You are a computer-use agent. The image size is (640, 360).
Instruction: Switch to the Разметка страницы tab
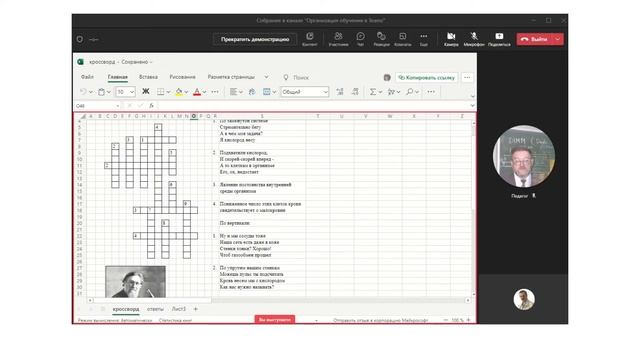[231, 77]
